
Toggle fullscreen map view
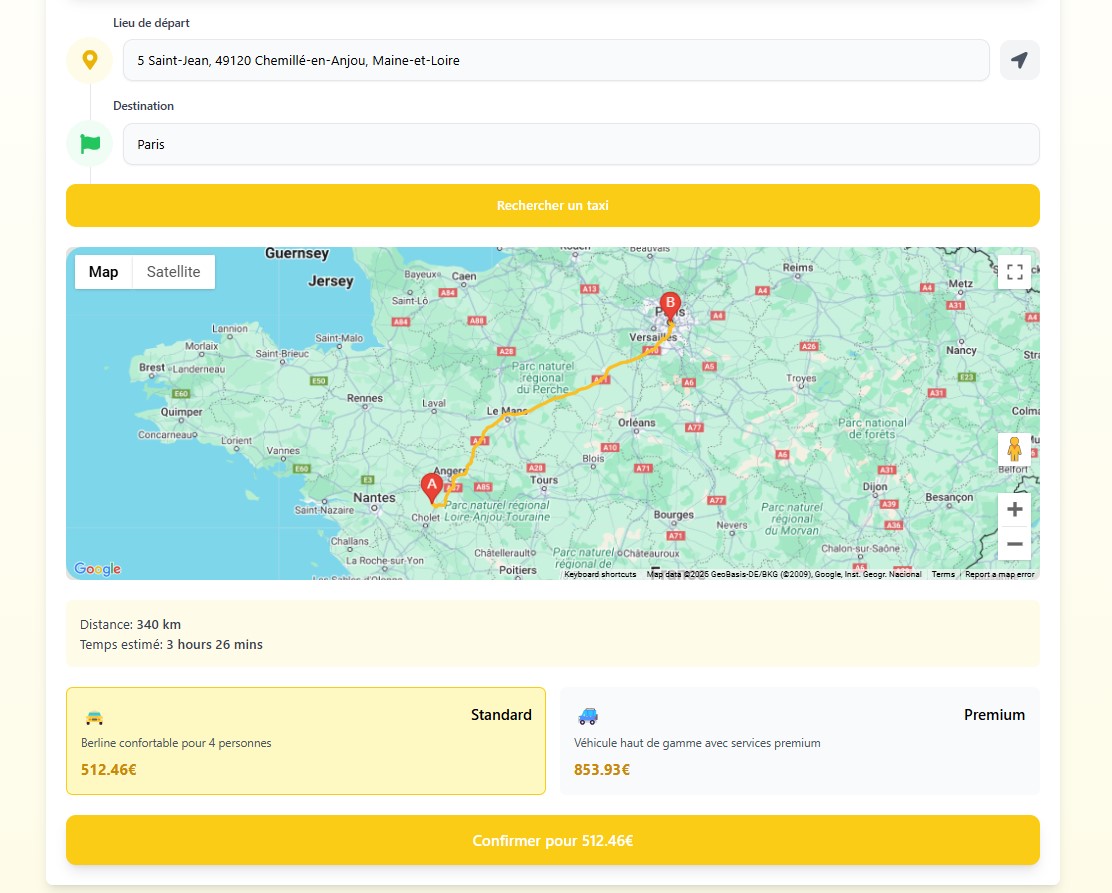click(1014, 272)
